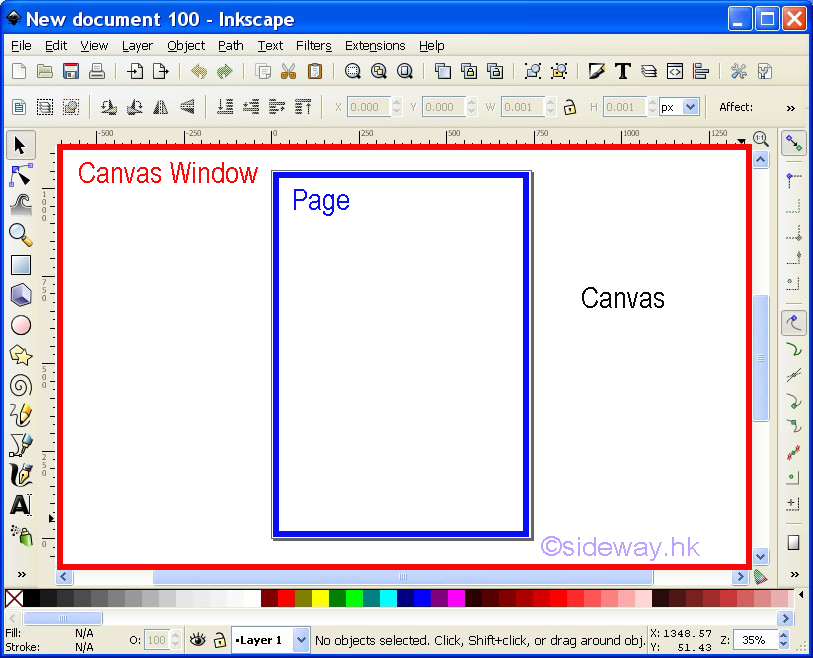813x658 pixels.
Task: Toggle visibility of the current layer
Action: pyautogui.click(x=198, y=640)
